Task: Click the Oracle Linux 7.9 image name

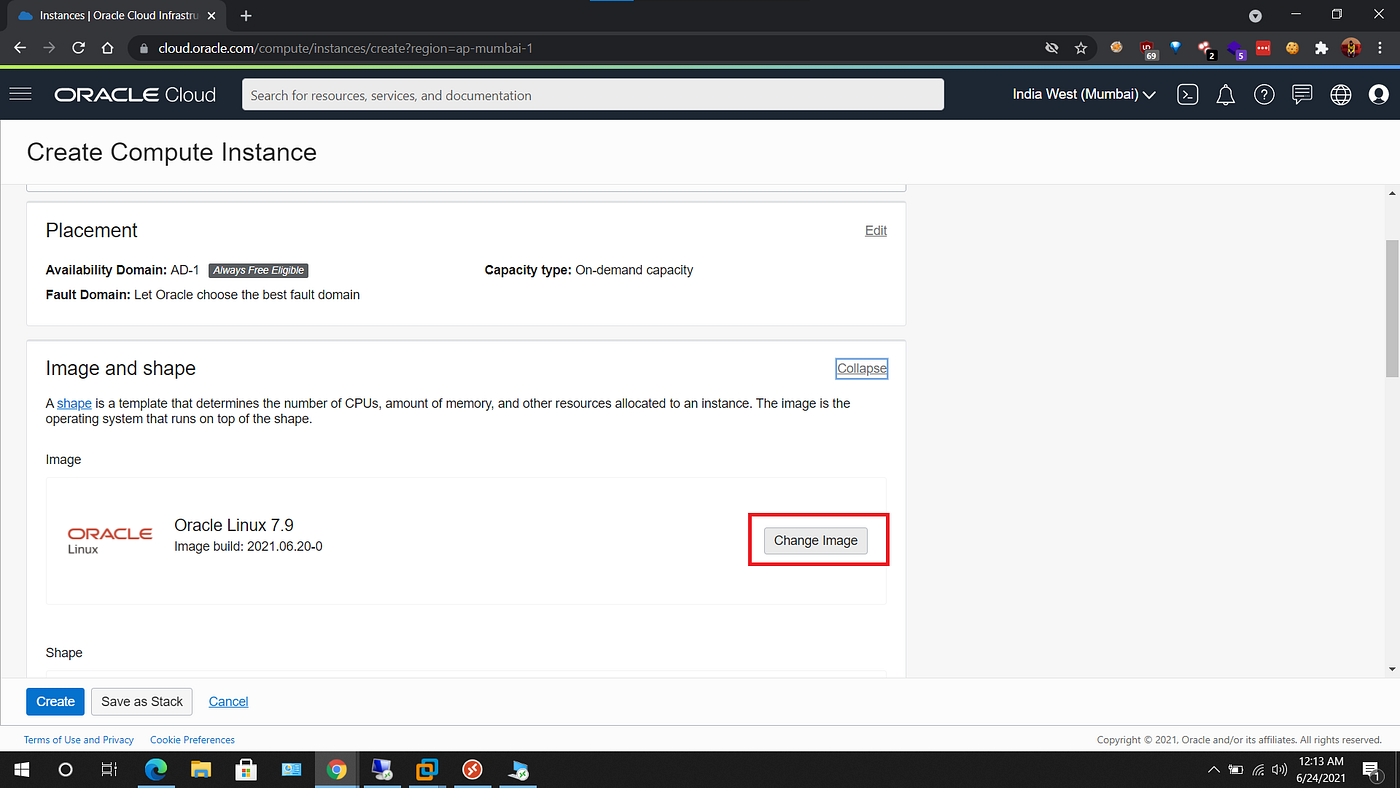Action: click(234, 525)
